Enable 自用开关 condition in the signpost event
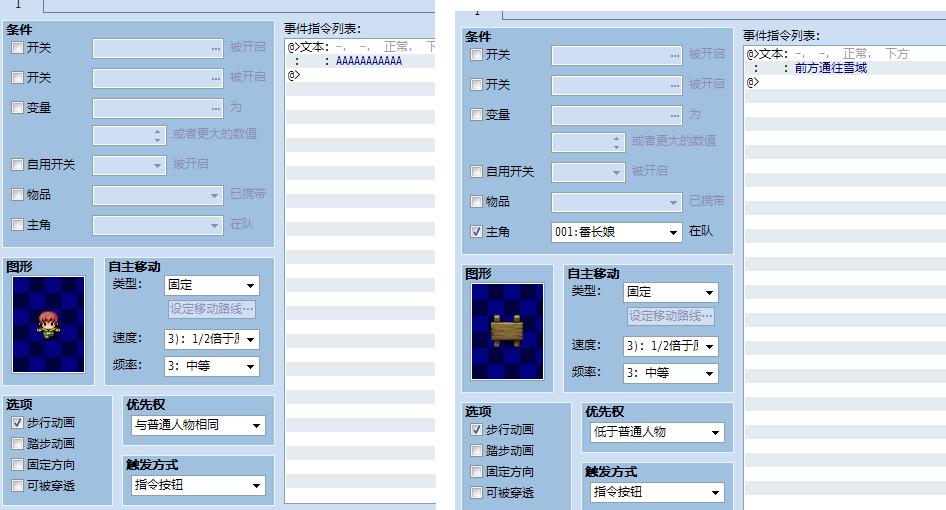This screenshot has width=946, height=510. point(477,171)
